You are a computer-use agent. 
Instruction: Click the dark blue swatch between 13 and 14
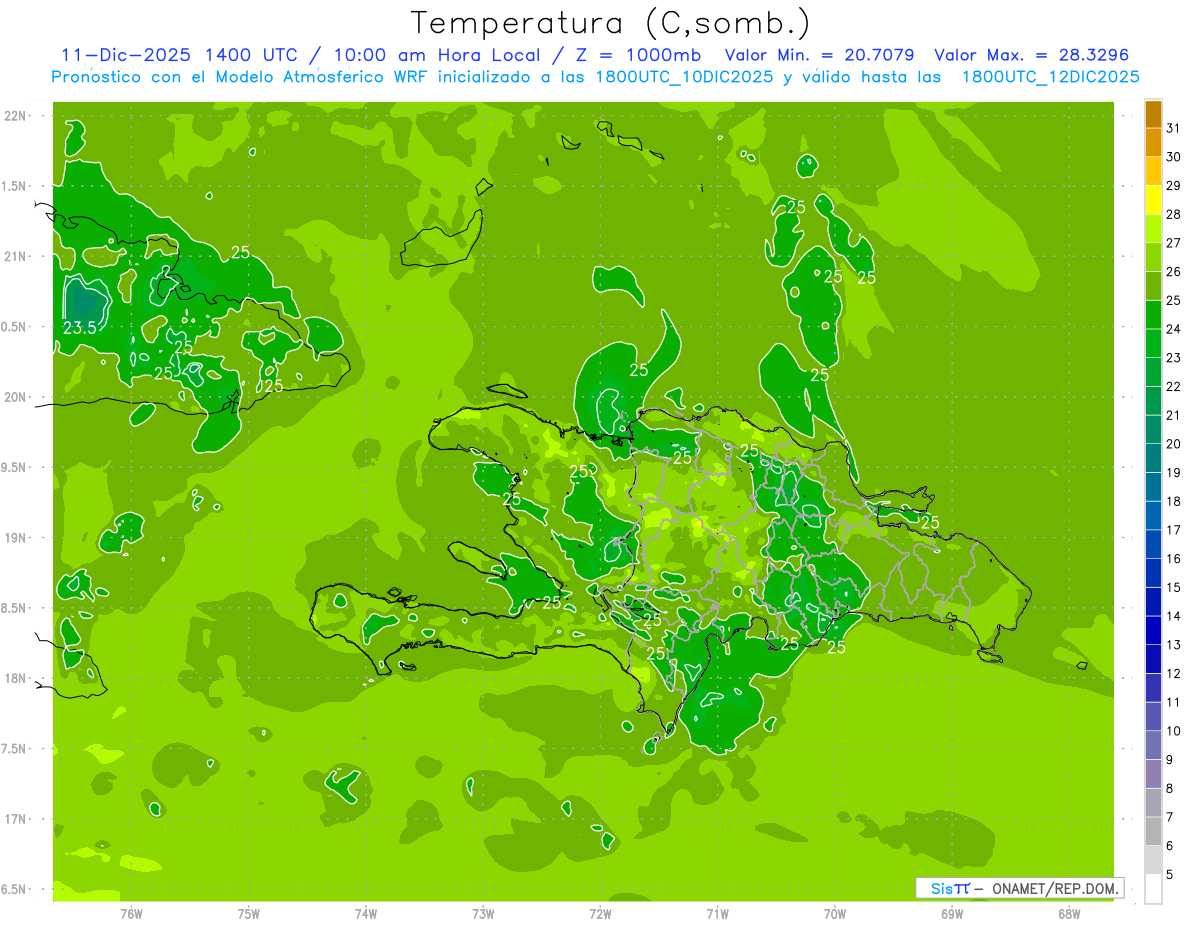click(x=1153, y=631)
